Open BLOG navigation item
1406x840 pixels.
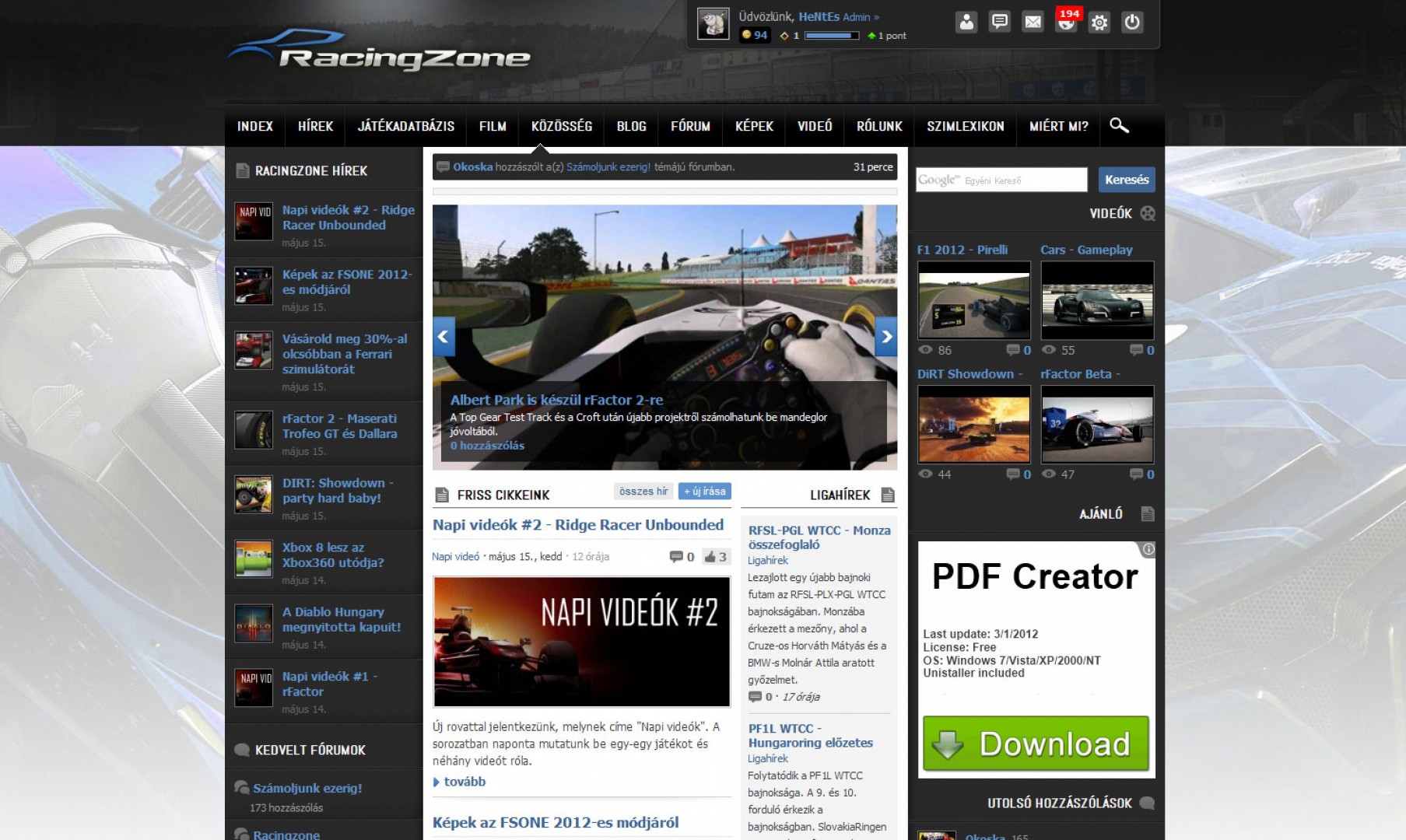(632, 126)
